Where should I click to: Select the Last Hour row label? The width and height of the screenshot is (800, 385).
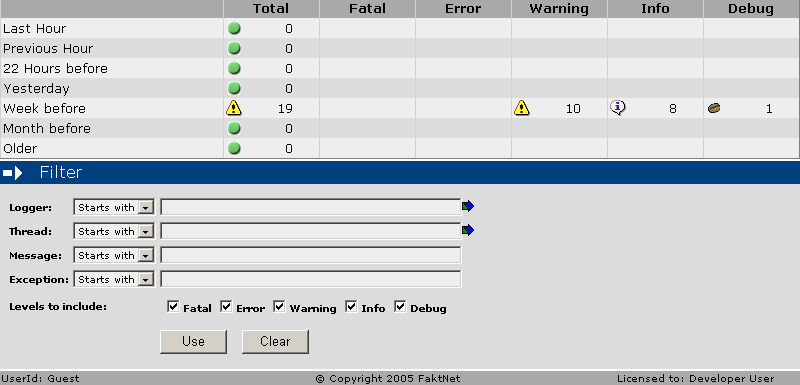coord(35,29)
